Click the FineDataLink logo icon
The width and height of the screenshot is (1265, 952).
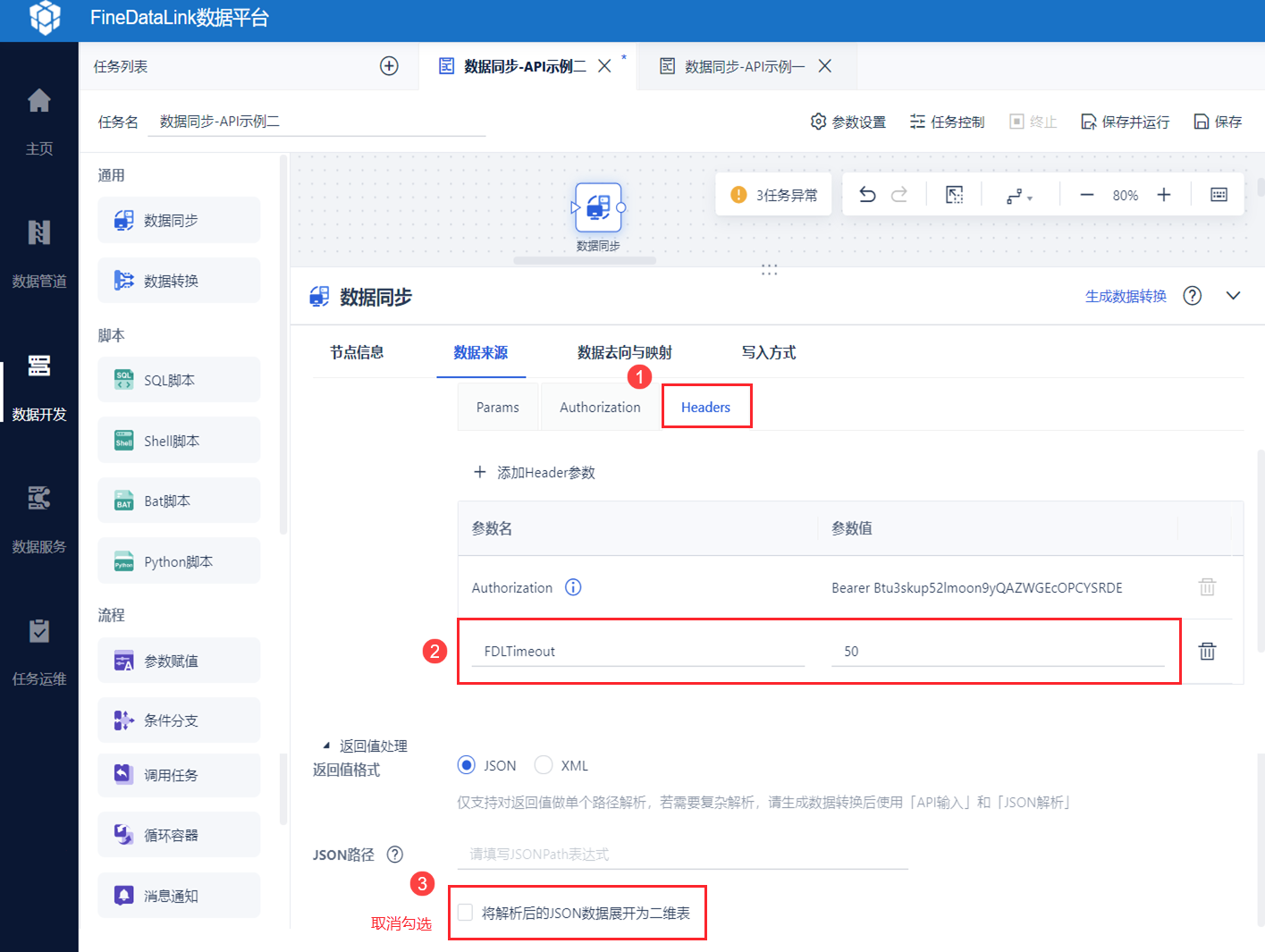(45, 17)
